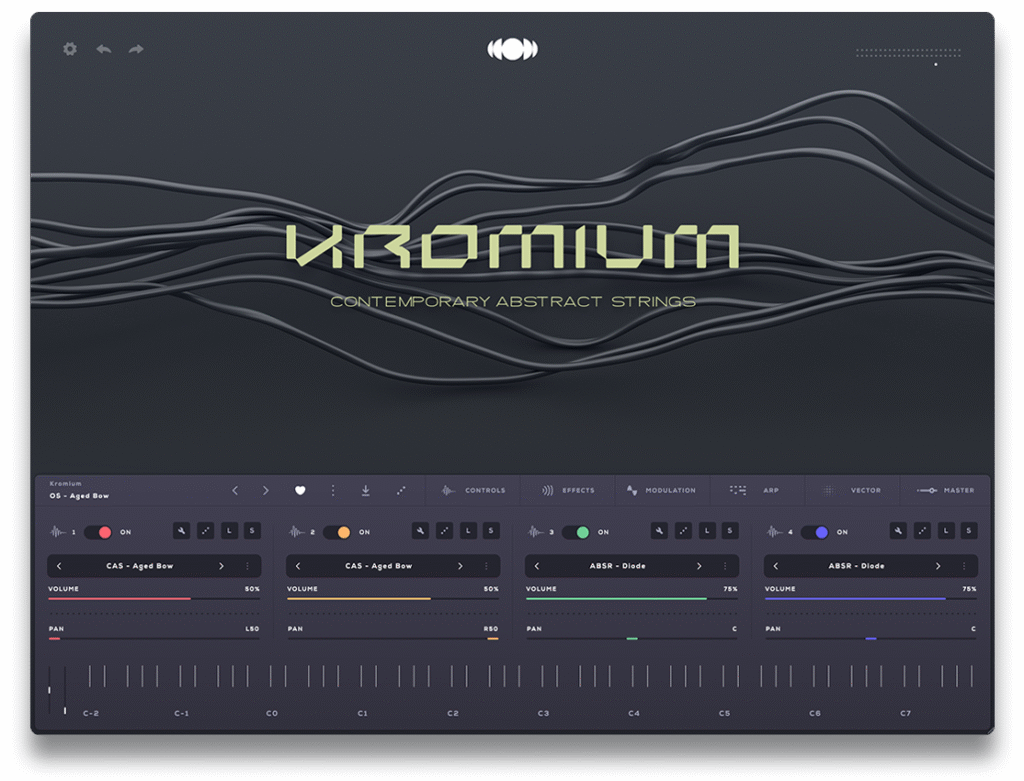Click the download icon in the preset header

366,490
